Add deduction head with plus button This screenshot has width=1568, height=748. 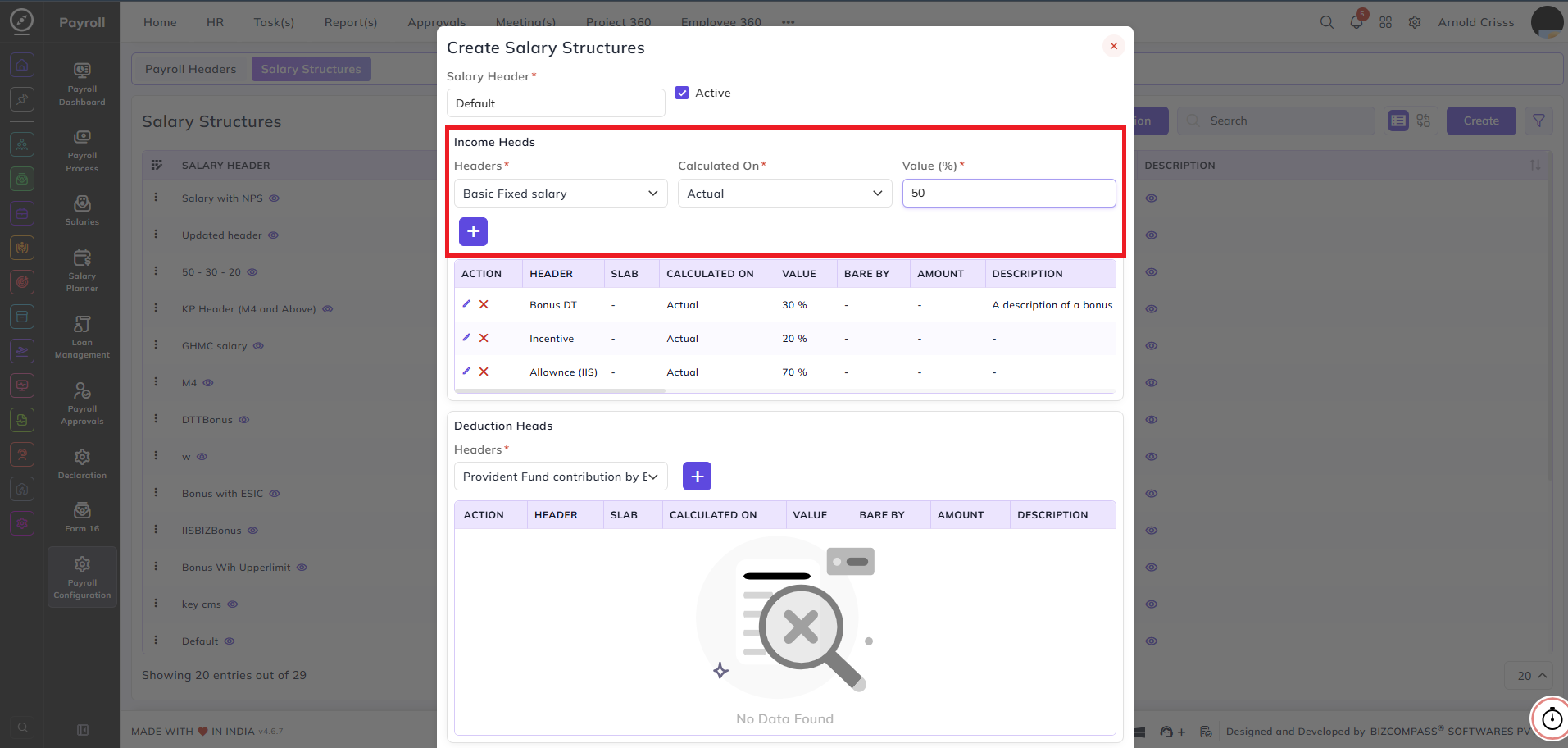coord(697,476)
